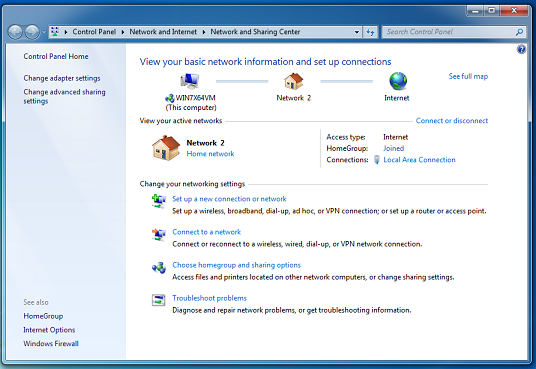Expand the address bar history dropdown
The image size is (536, 369).
coord(357,32)
